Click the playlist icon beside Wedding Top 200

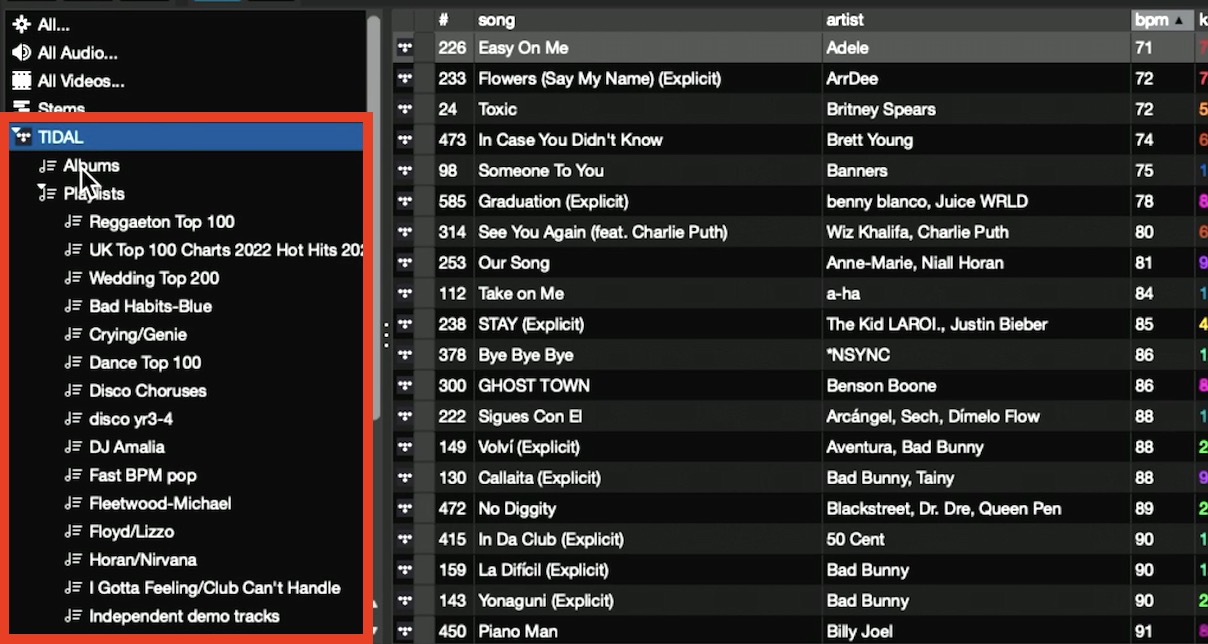(74, 278)
